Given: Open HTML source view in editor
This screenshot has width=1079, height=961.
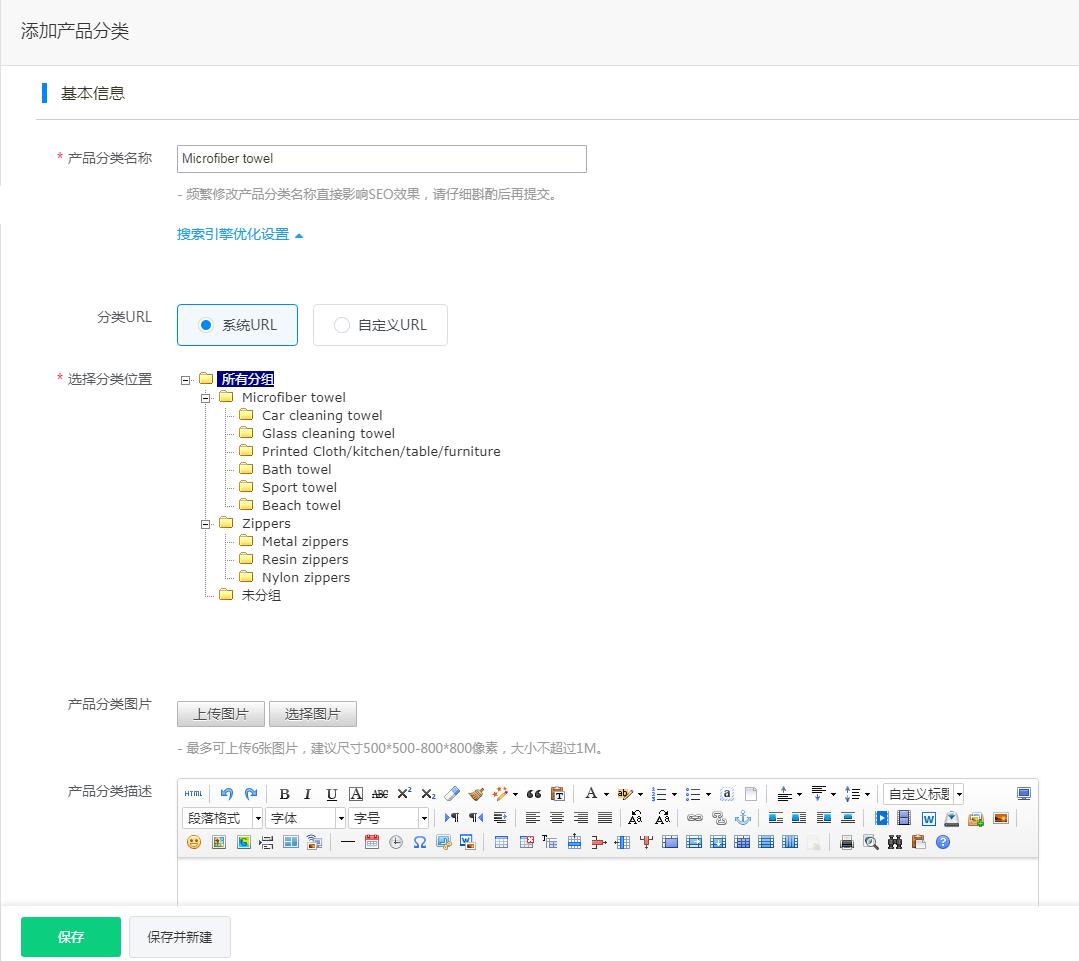Looking at the screenshot, I should point(193,794).
